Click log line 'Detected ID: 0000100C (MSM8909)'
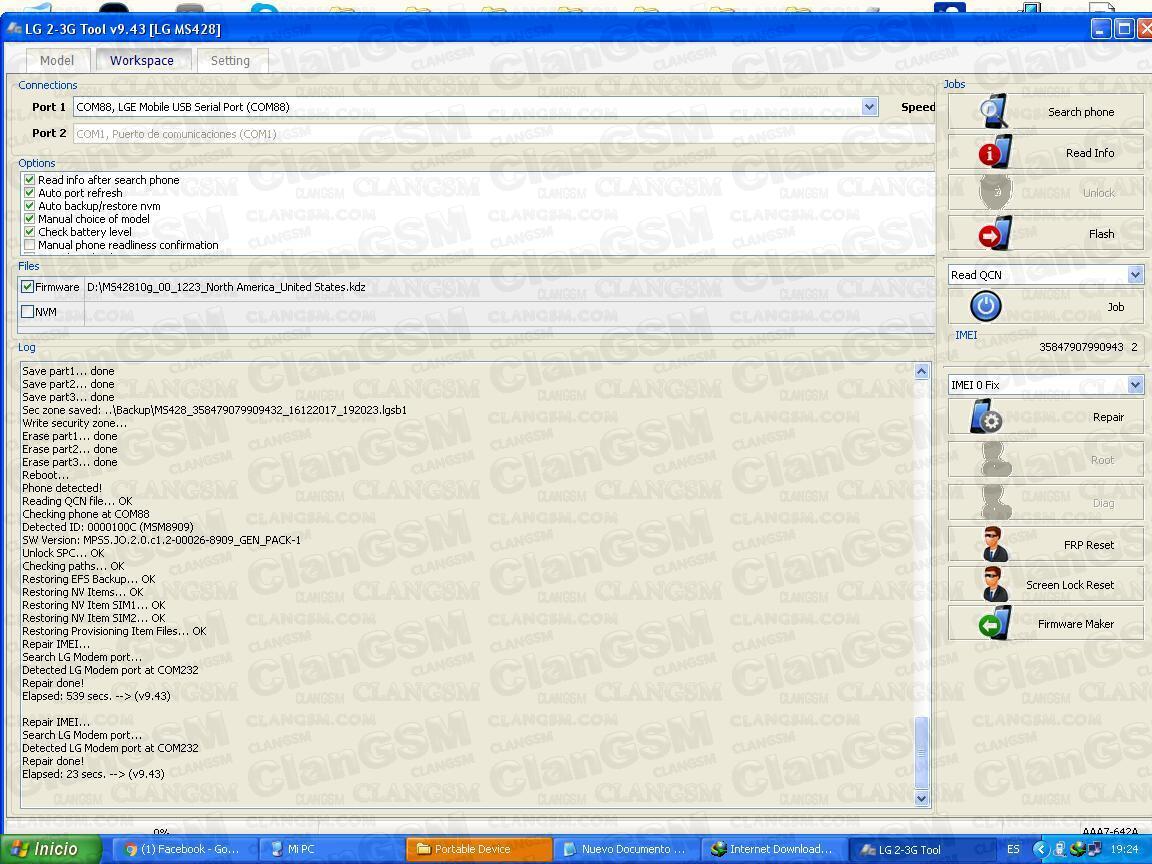The width and height of the screenshot is (1152, 864). coord(107,527)
